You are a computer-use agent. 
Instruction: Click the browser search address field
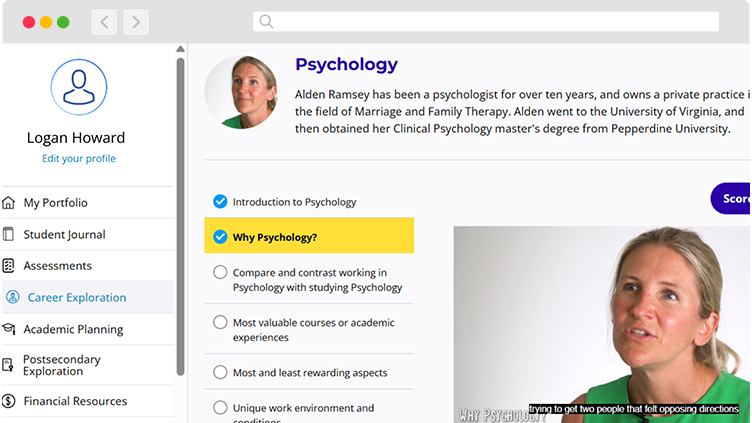pos(486,22)
